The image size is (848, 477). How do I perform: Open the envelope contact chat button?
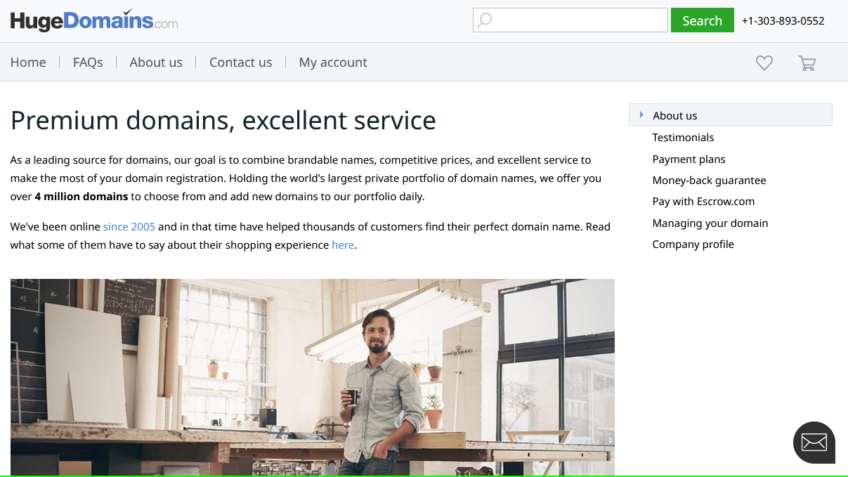(x=814, y=443)
